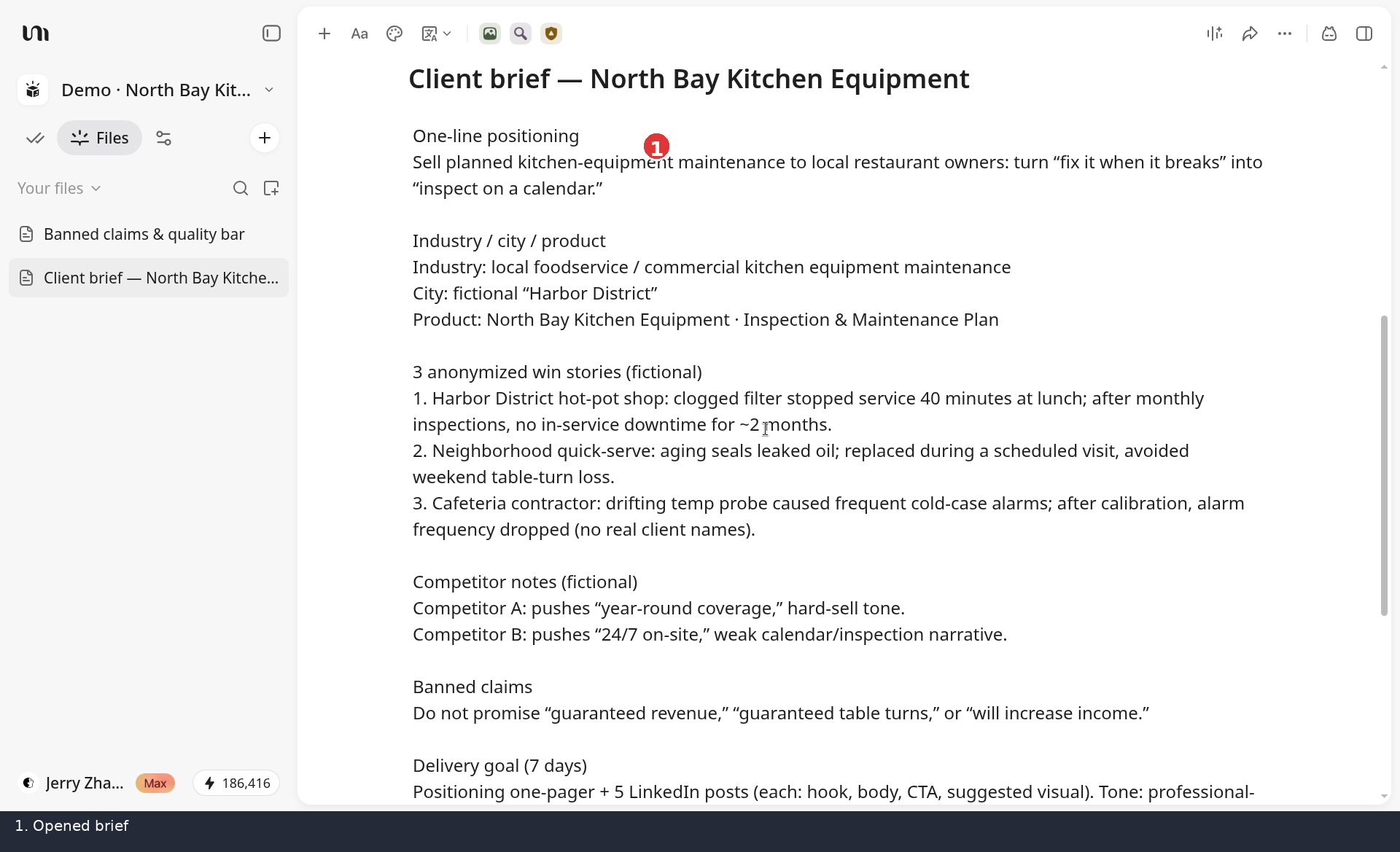
Task: Click the file icon beside Client brief
Action: (26, 278)
